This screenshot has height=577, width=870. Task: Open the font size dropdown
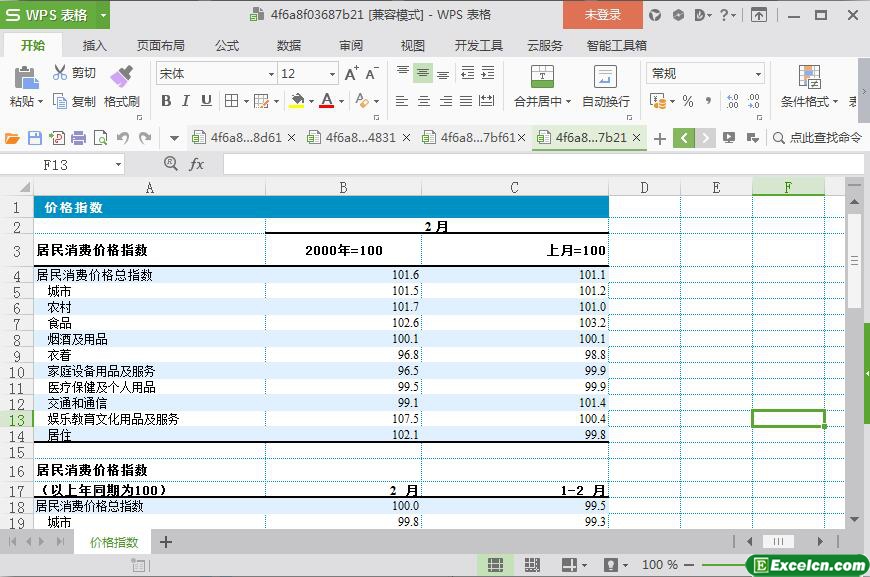[332, 74]
